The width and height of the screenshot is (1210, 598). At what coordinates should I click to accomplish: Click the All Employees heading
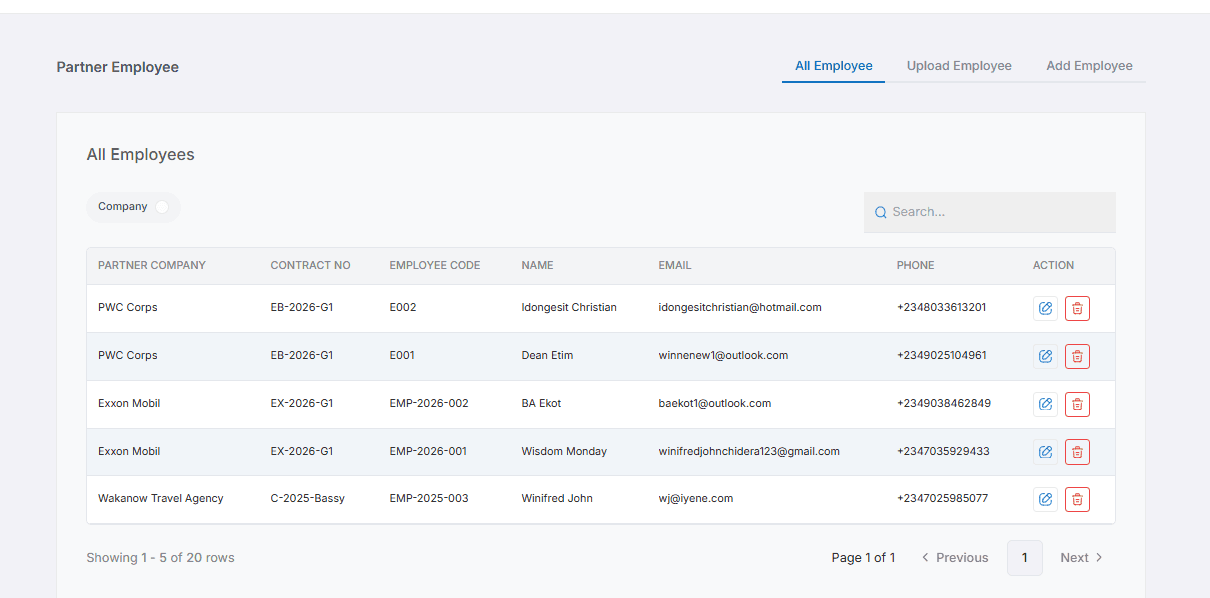[x=140, y=155]
